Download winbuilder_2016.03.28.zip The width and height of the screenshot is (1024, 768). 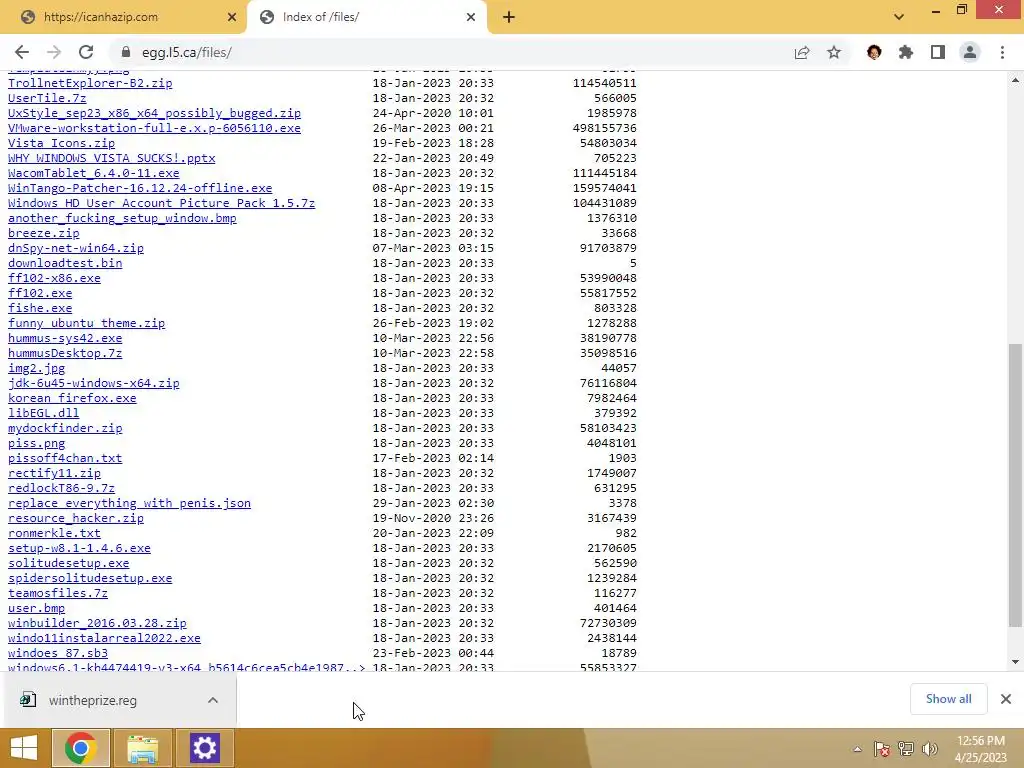97,624
